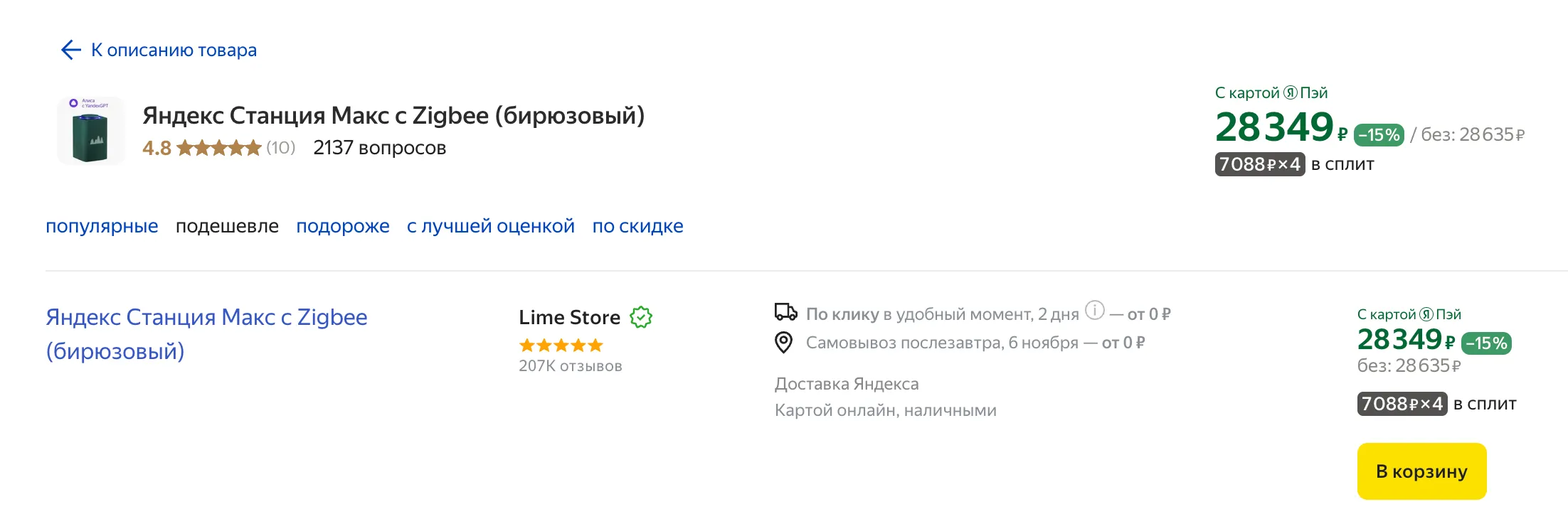
Task: Click the pickup location pin icon
Action: (x=783, y=343)
